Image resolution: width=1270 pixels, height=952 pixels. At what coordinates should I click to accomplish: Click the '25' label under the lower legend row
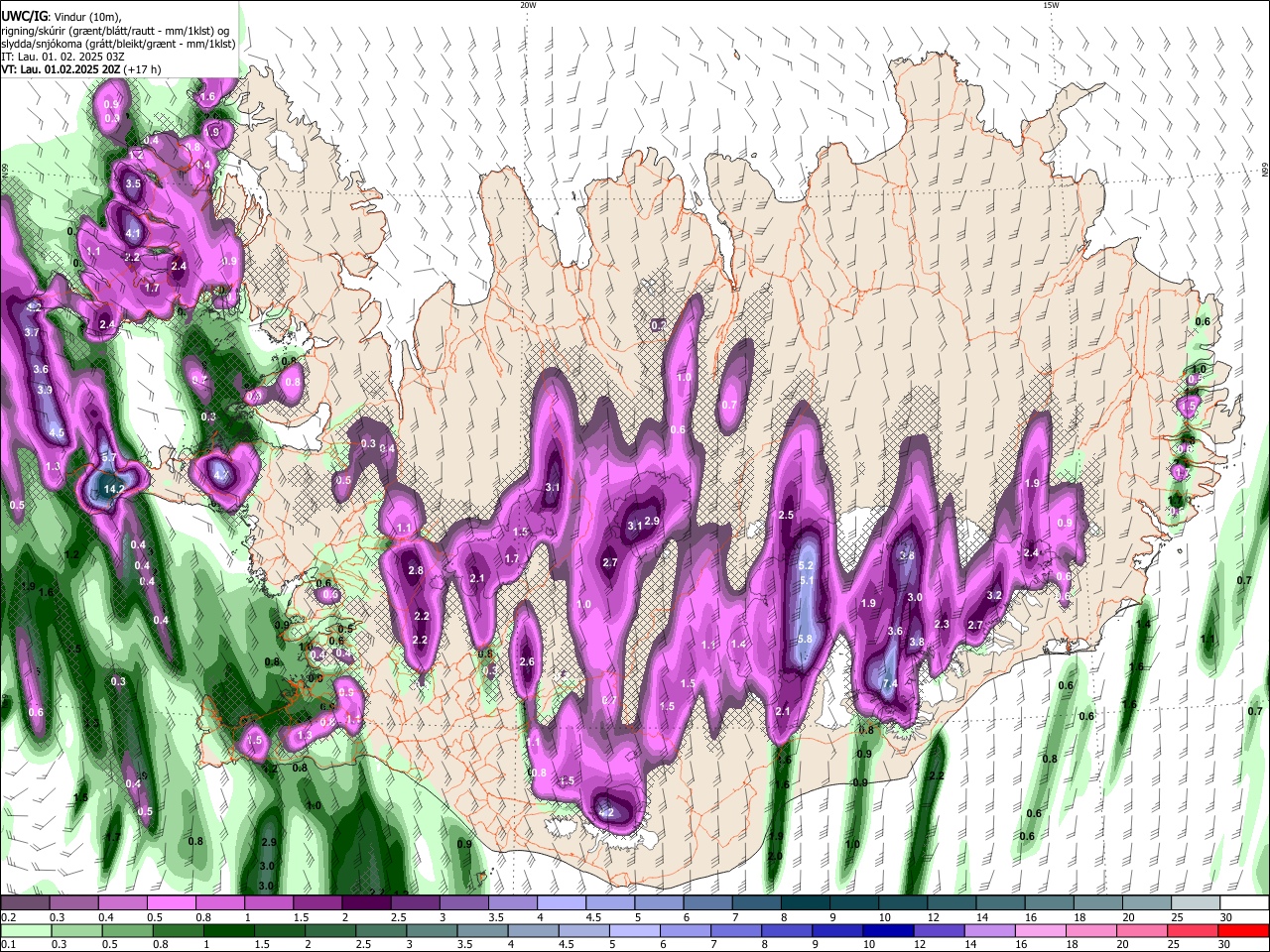coord(1176,945)
